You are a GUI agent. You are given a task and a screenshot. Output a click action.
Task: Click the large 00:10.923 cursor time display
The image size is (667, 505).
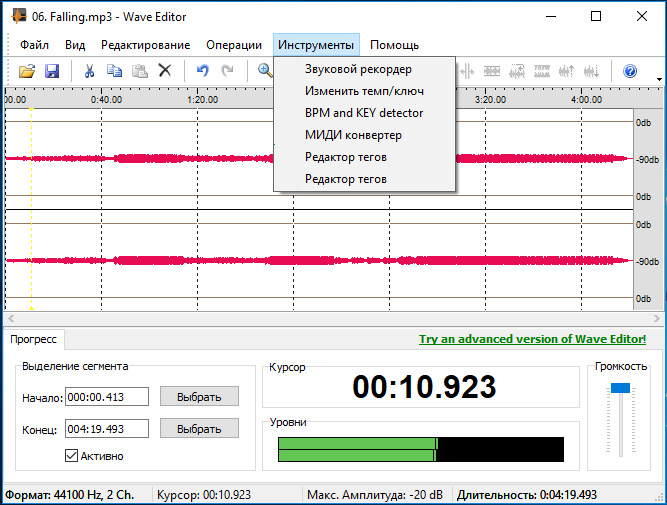pos(424,387)
